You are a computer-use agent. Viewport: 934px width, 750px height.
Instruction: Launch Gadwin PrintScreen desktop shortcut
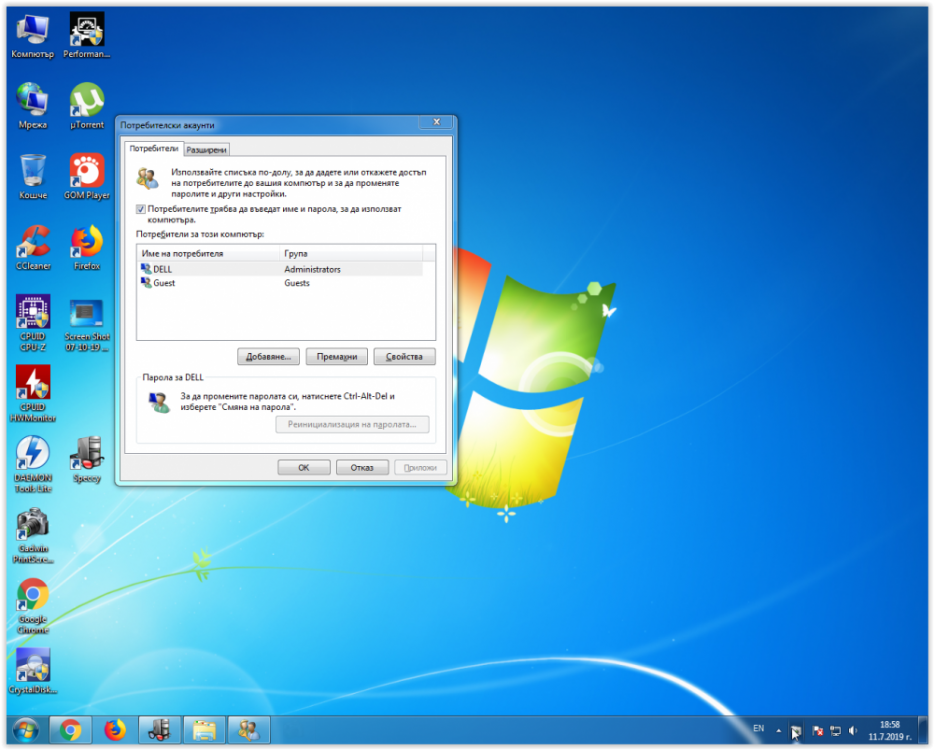[x=33, y=536]
